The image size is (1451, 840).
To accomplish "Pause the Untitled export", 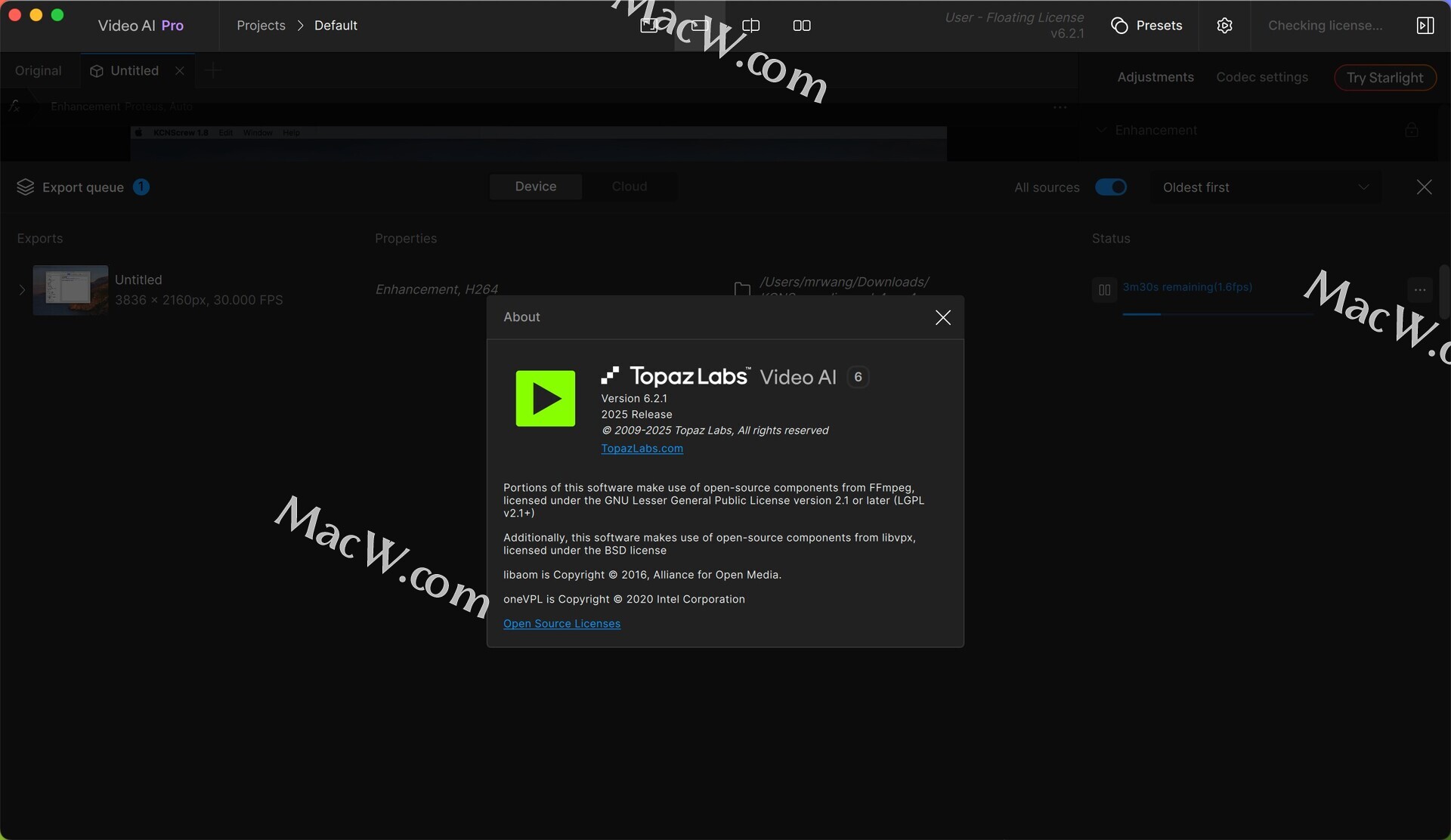I will pos(1104,290).
